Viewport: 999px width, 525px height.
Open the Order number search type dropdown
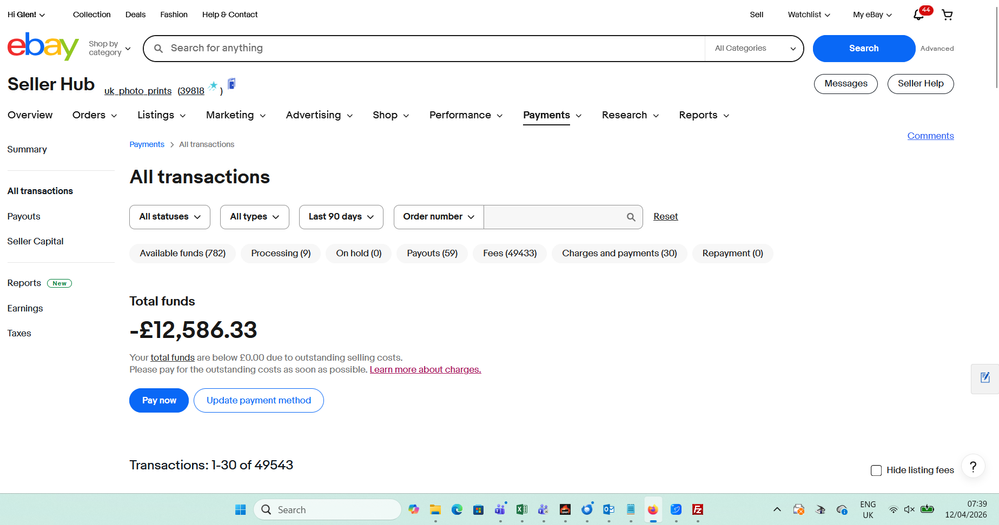pyautogui.click(x=438, y=217)
